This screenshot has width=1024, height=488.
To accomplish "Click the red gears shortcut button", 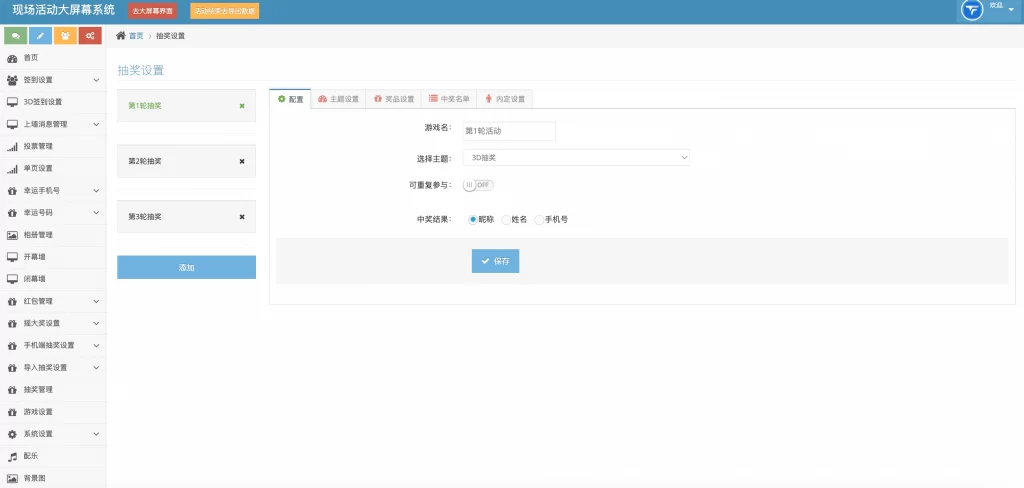I will coord(90,36).
